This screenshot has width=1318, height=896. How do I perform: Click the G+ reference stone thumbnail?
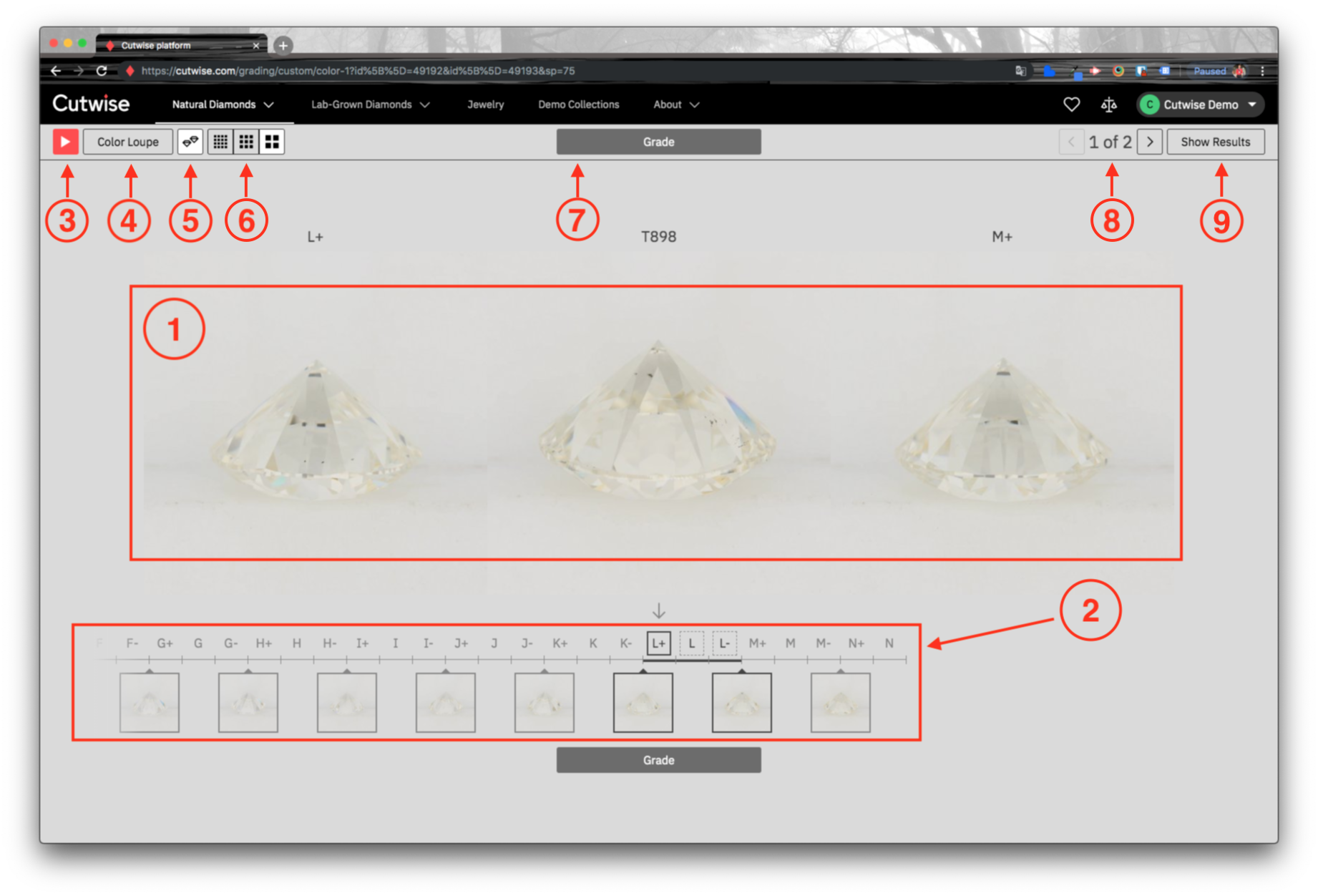150,702
